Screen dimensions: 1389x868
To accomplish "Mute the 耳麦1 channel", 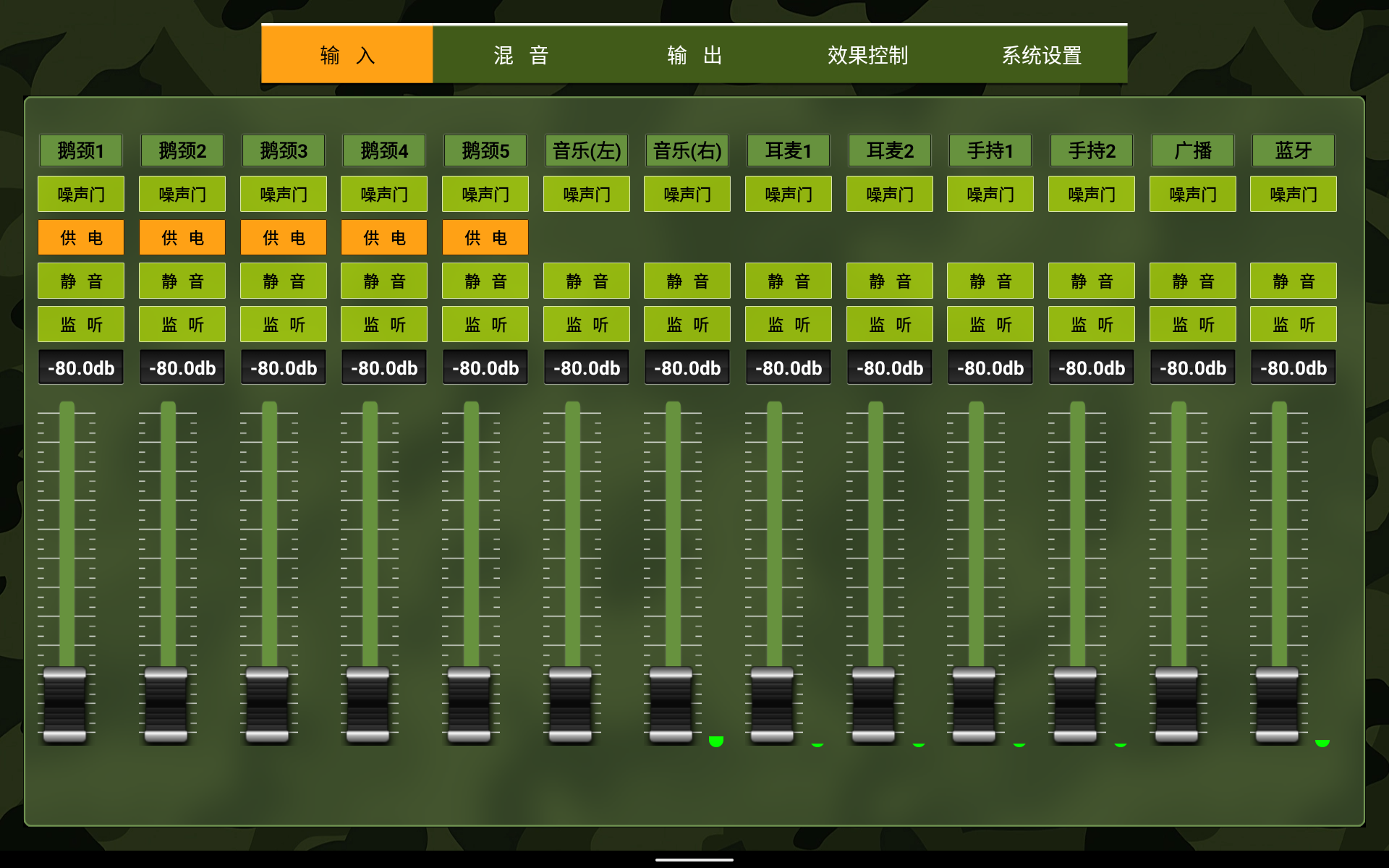I will [x=789, y=281].
